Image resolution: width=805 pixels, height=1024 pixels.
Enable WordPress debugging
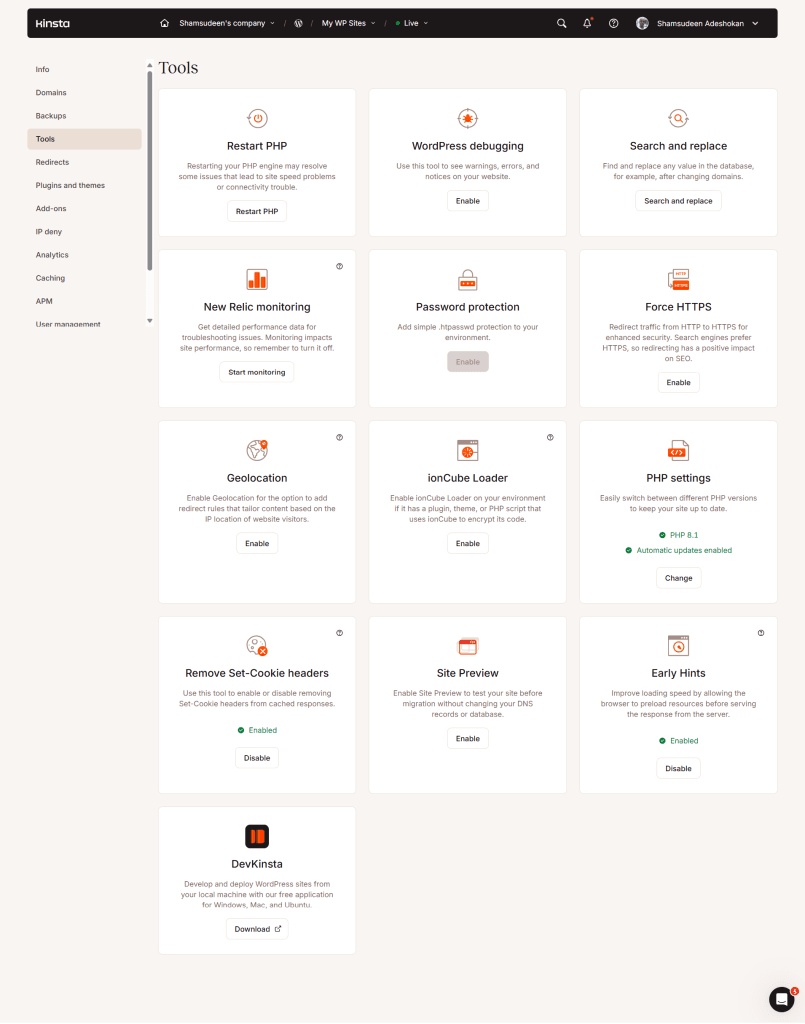pyautogui.click(x=467, y=201)
